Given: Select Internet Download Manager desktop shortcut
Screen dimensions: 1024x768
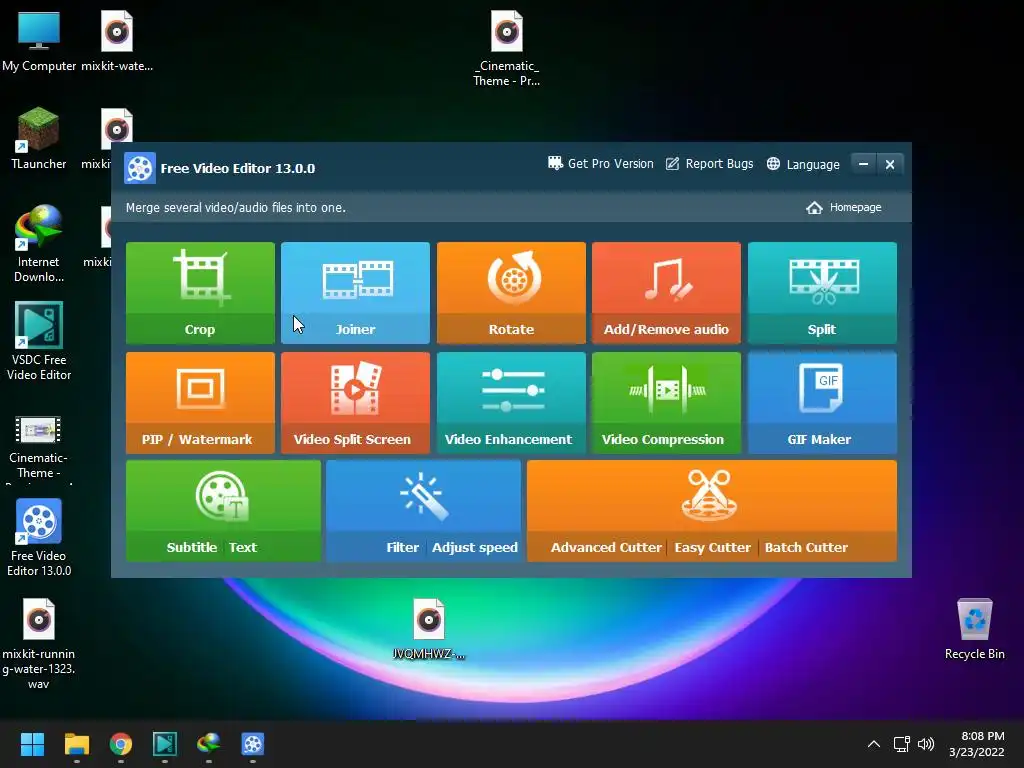Looking at the screenshot, I should (39, 244).
